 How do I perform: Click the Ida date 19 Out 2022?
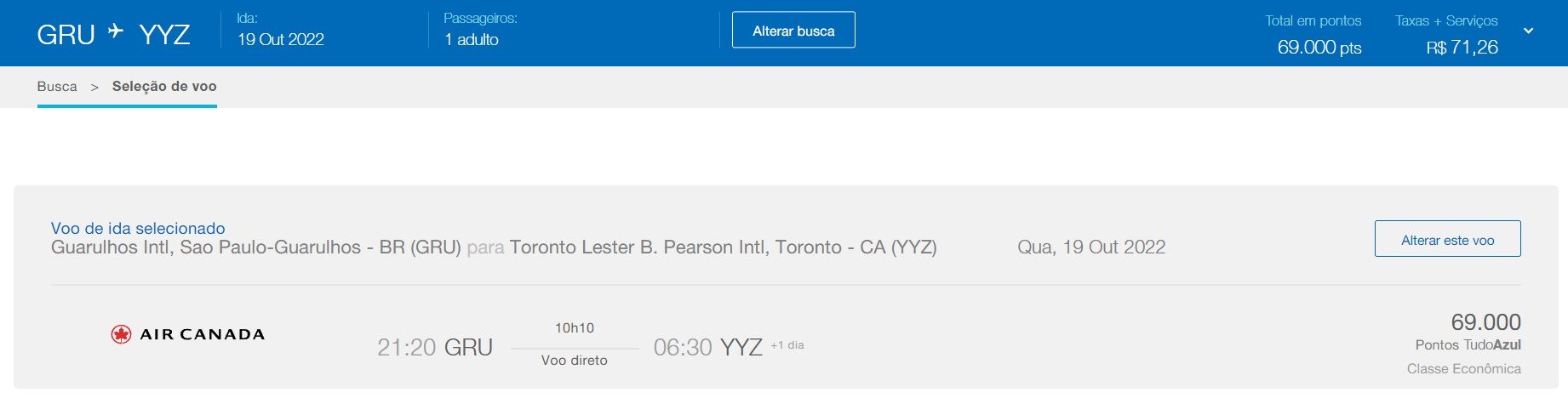(x=281, y=39)
